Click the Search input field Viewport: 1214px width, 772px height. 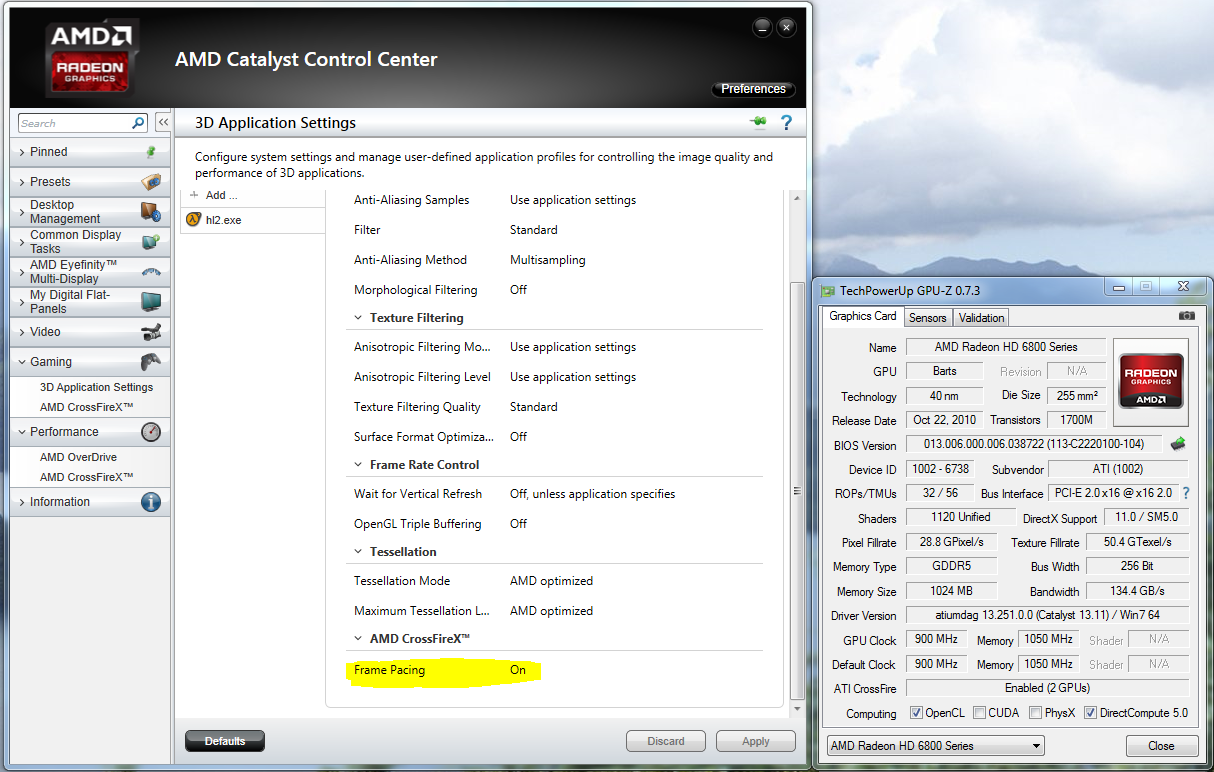74,123
